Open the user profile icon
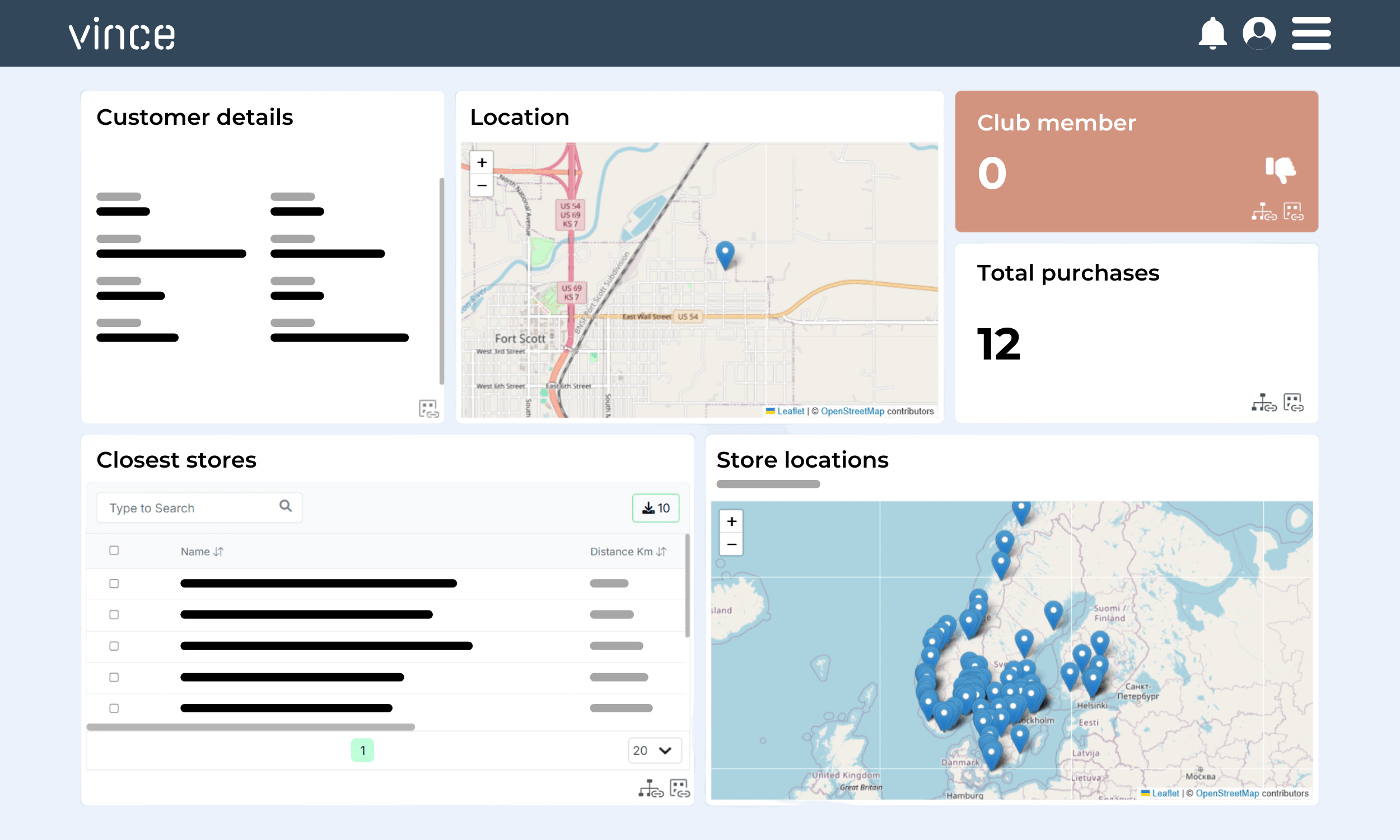The image size is (1400, 840). (x=1258, y=33)
